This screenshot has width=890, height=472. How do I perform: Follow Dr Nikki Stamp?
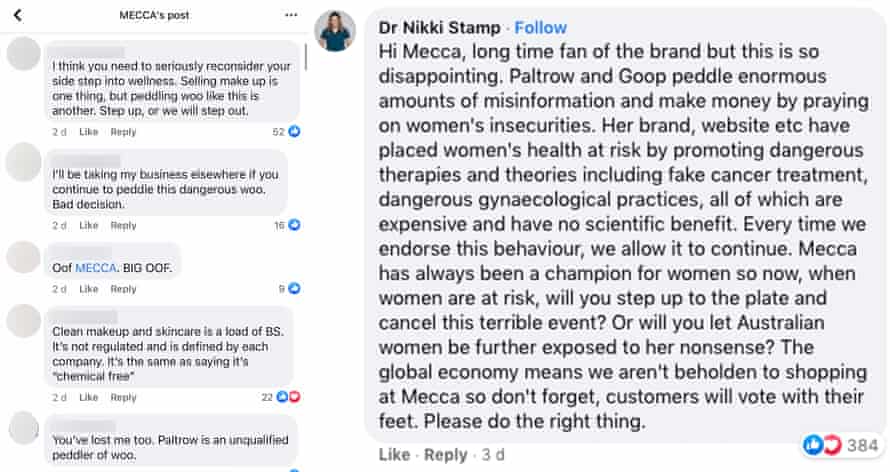(x=542, y=27)
